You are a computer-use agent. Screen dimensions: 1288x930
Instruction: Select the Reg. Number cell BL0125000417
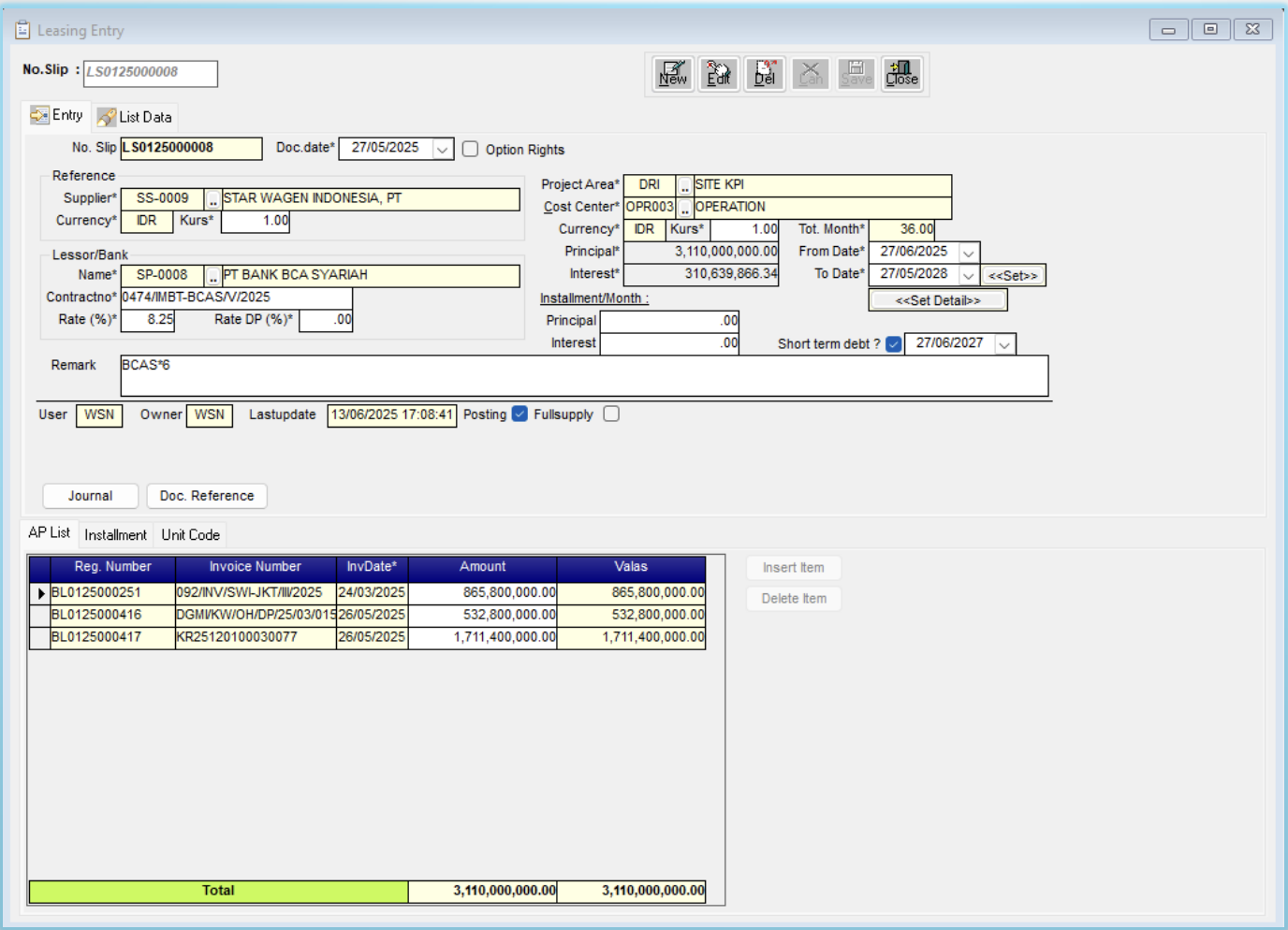[x=112, y=638]
